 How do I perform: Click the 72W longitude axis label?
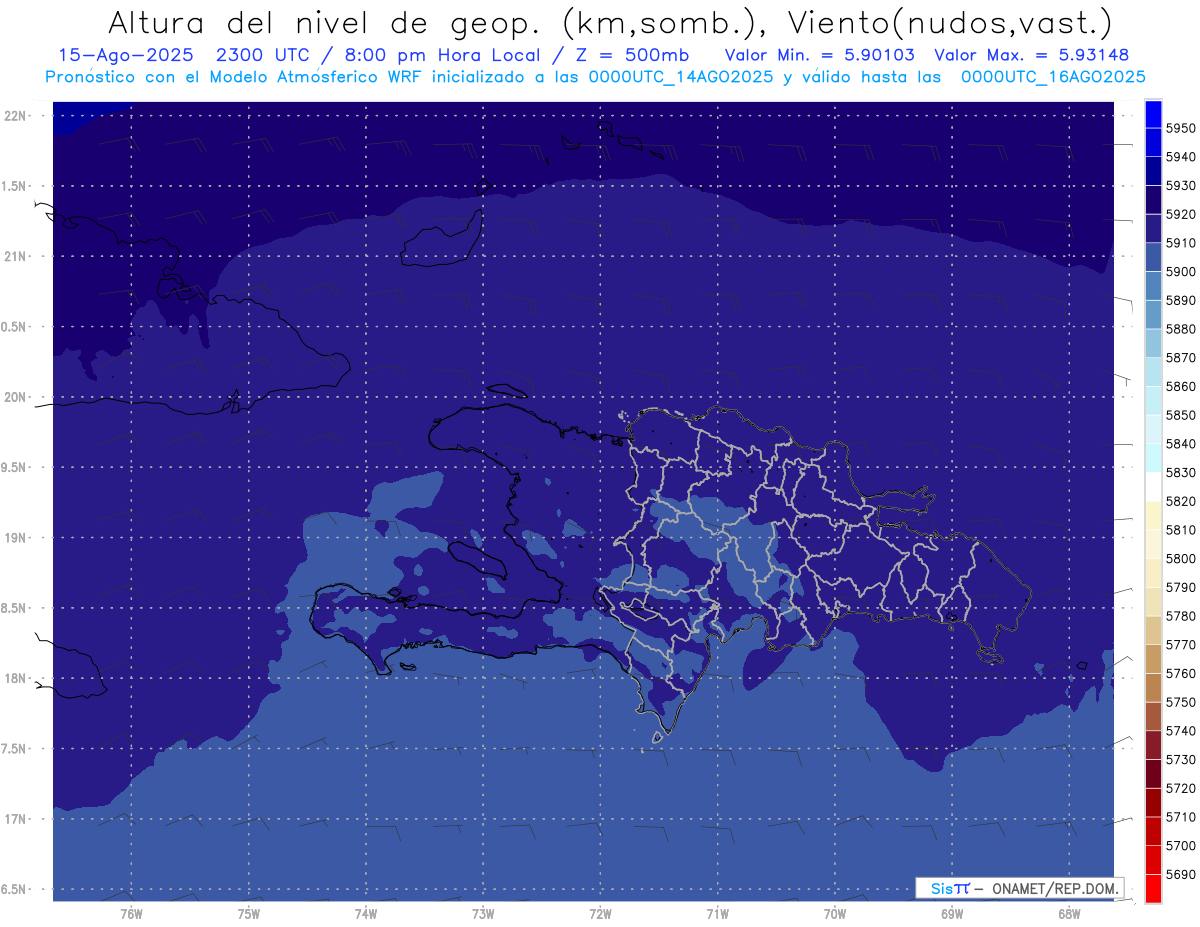pyautogui.click(x=600, y=913)
